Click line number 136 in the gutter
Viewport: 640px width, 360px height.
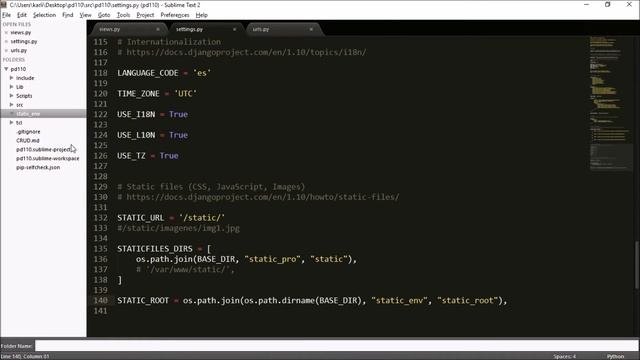(100, 259)
